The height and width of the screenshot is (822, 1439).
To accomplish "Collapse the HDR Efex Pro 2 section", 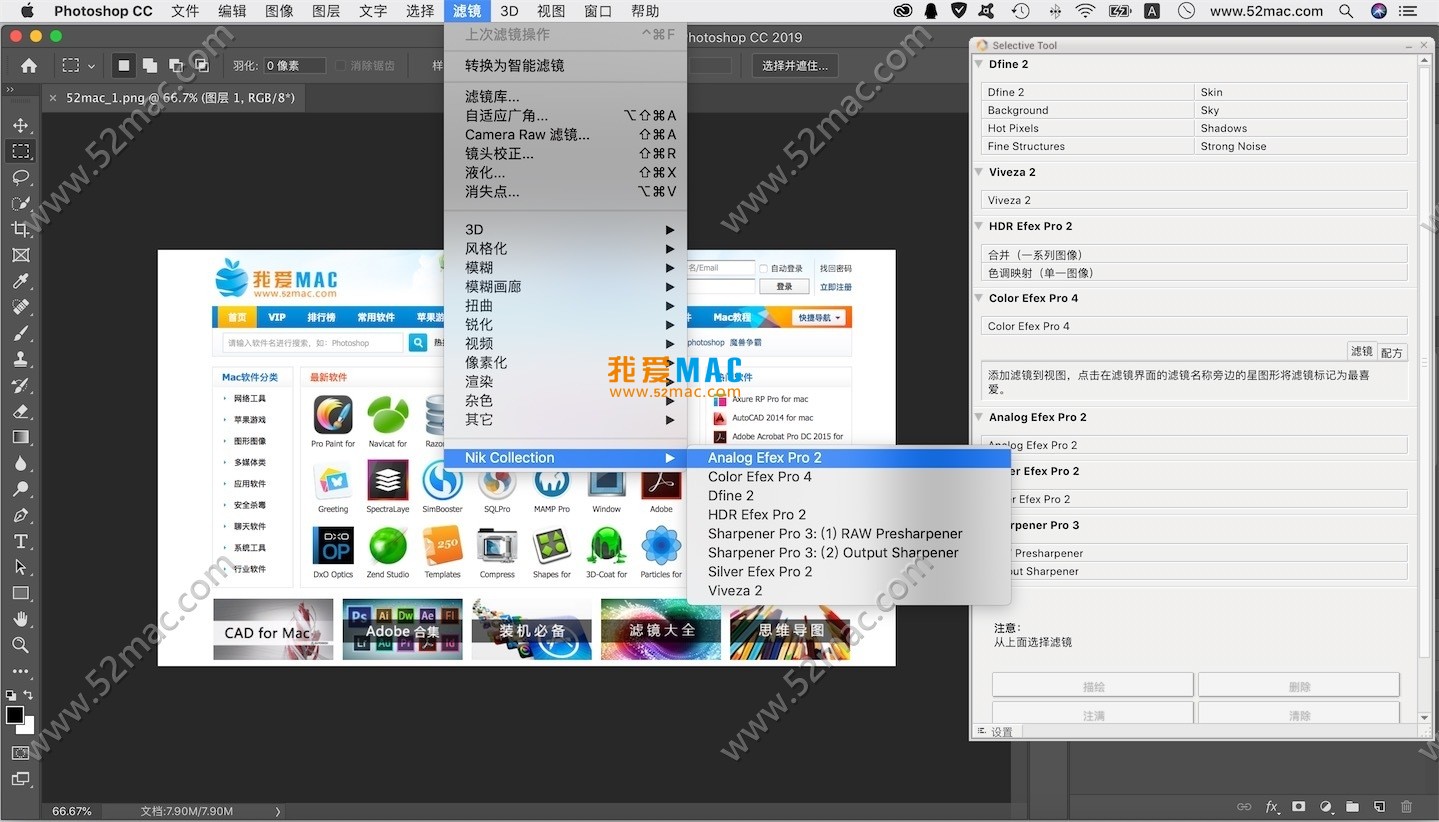I will point(980,226).
